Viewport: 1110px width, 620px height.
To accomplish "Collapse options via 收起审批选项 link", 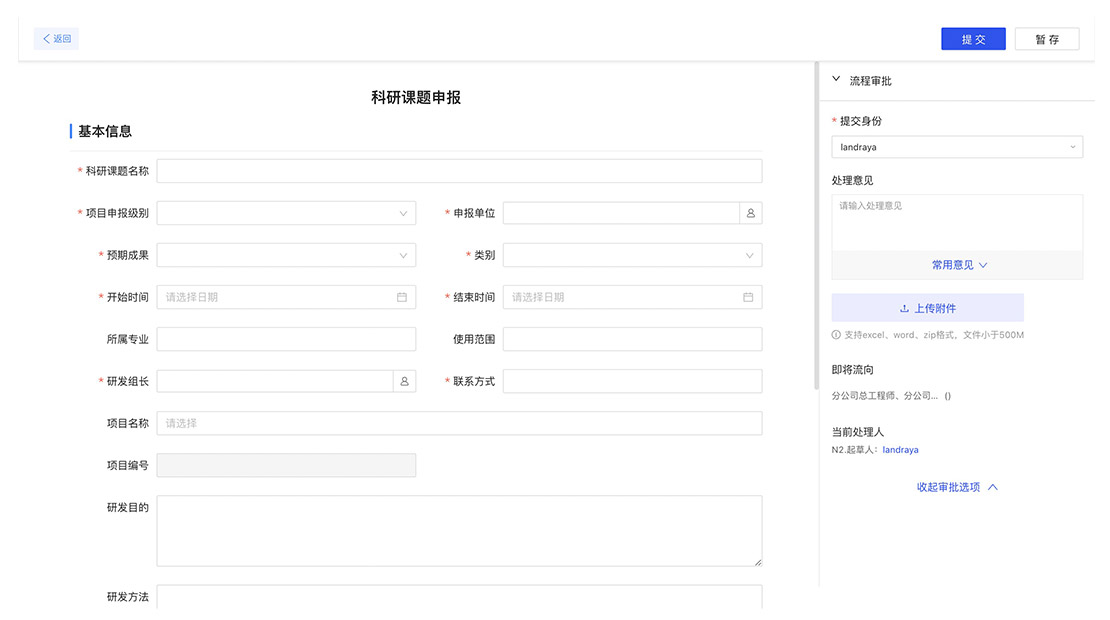I will (x=957, y=487).
